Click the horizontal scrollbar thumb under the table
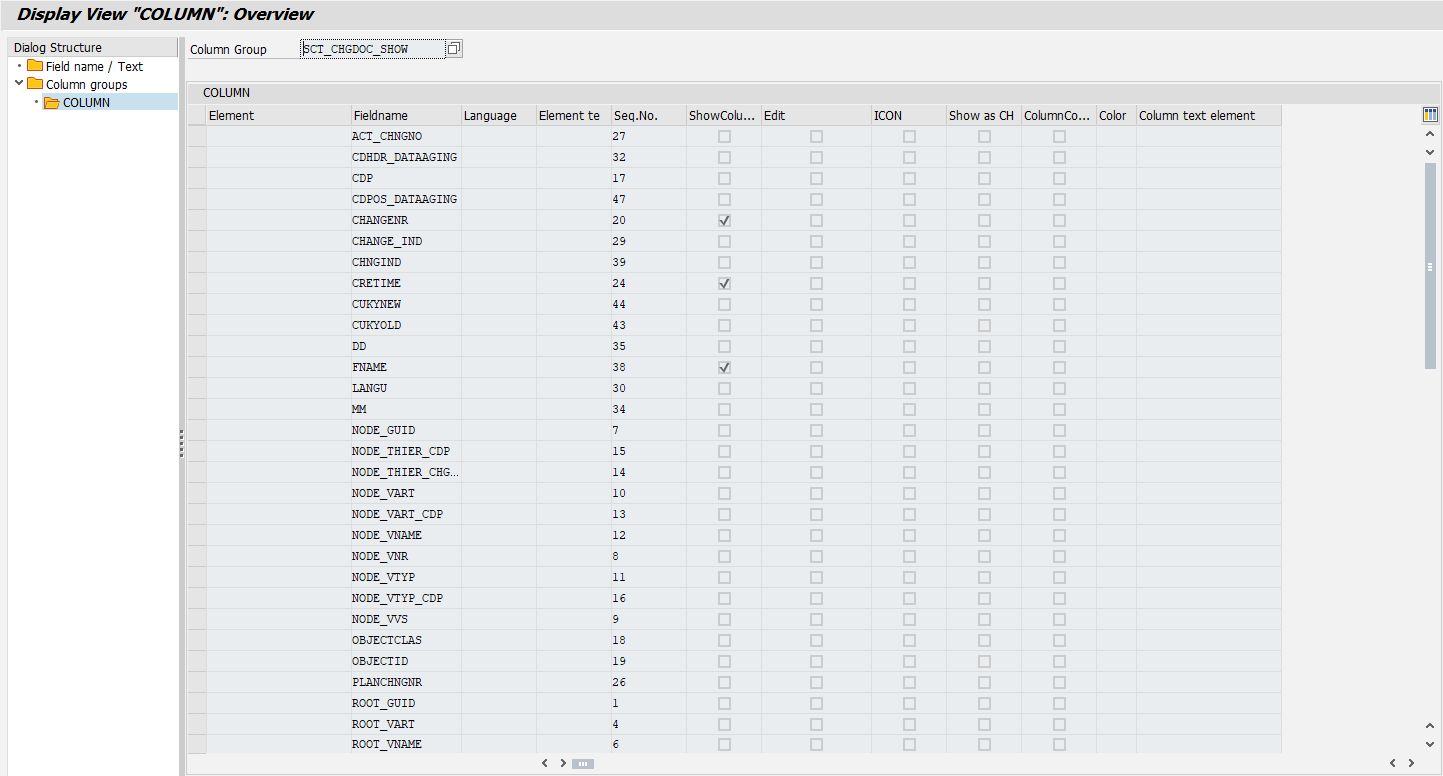This screenshot has width=1443, height=776. (583, 763)
